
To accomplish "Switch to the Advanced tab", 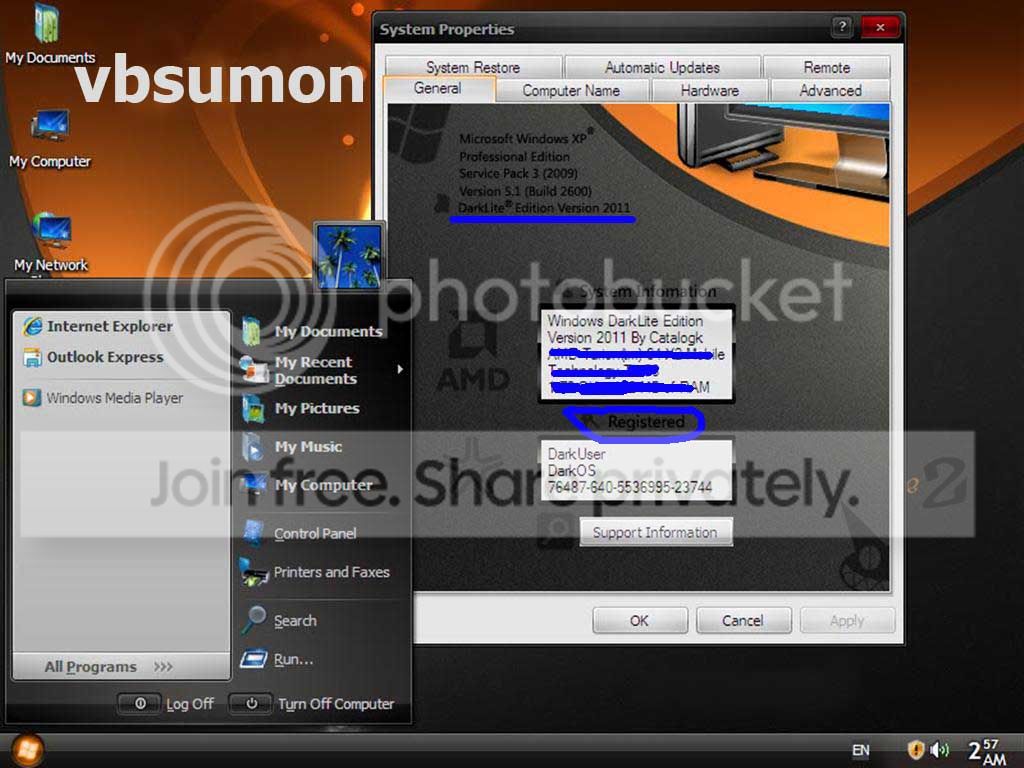I will coord(830,90).
